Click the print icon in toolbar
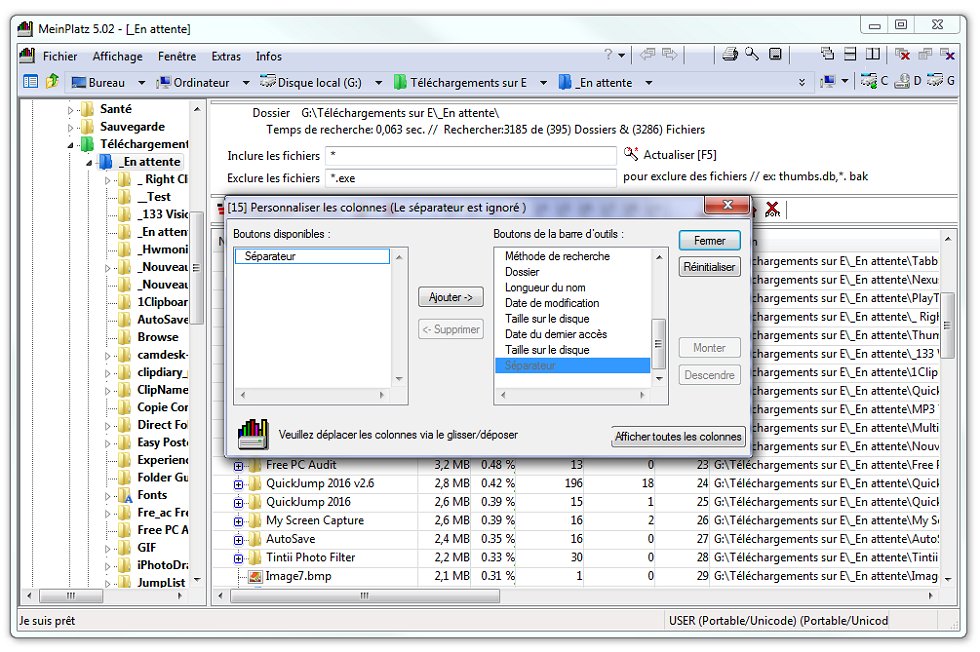The width and height of the screenshot is (980, 652). [x=729, y=54]
